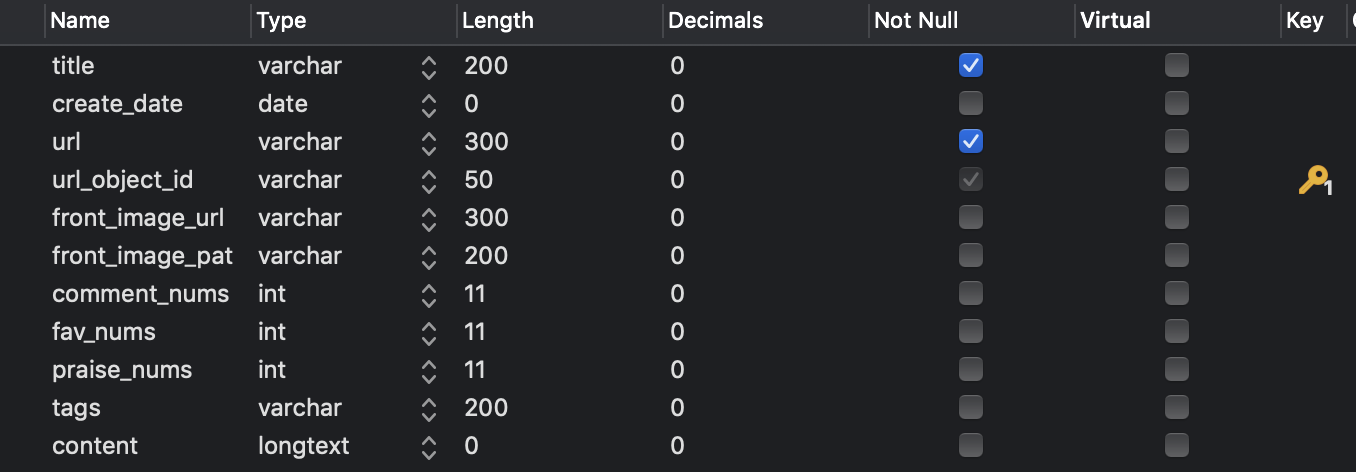Click the decimals value for comment_nums
Image resolution: width=1356 pixels, height=472 pixels.
tap(677, 294)
